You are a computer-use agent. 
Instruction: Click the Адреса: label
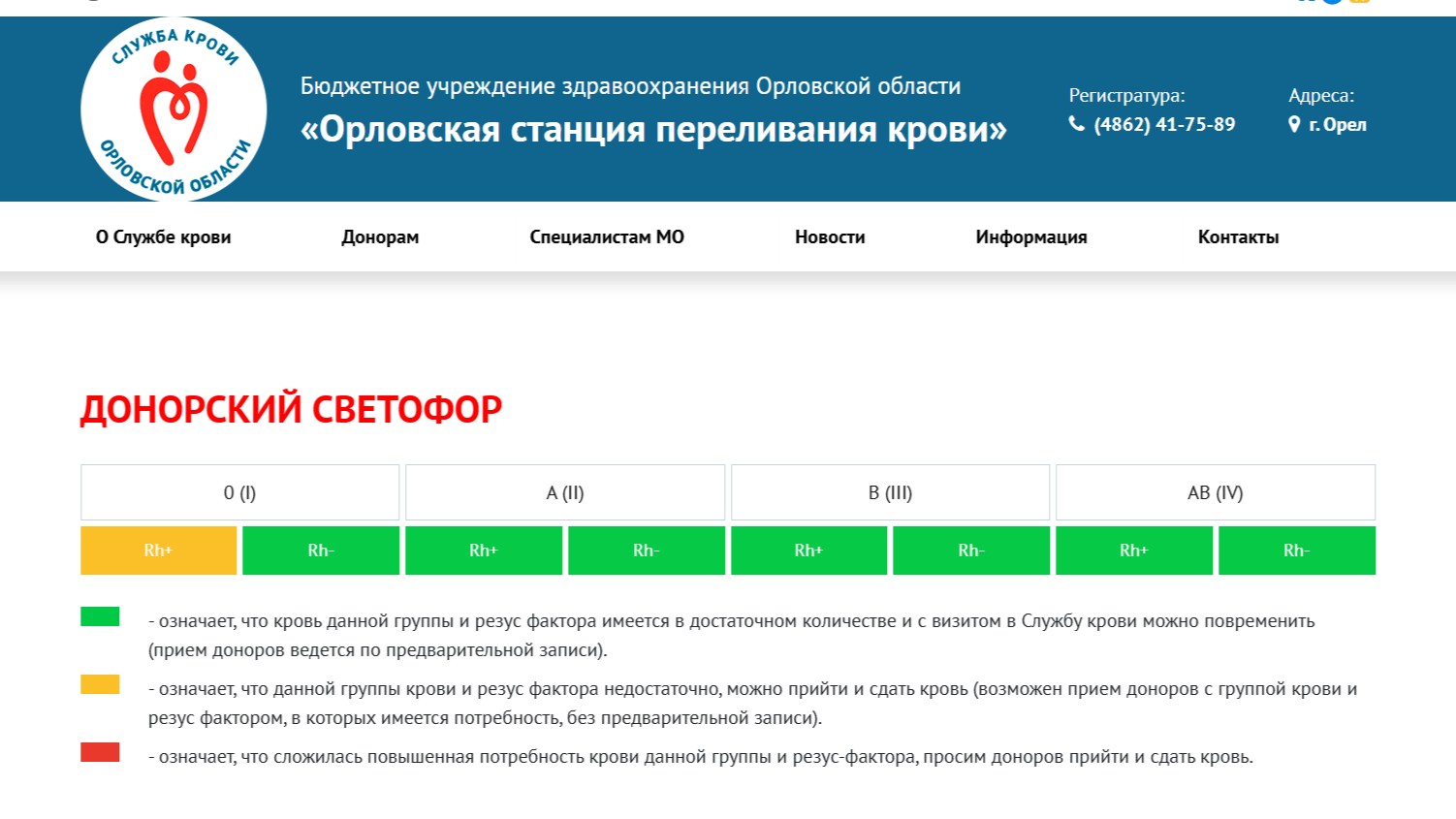[1321, 95]
